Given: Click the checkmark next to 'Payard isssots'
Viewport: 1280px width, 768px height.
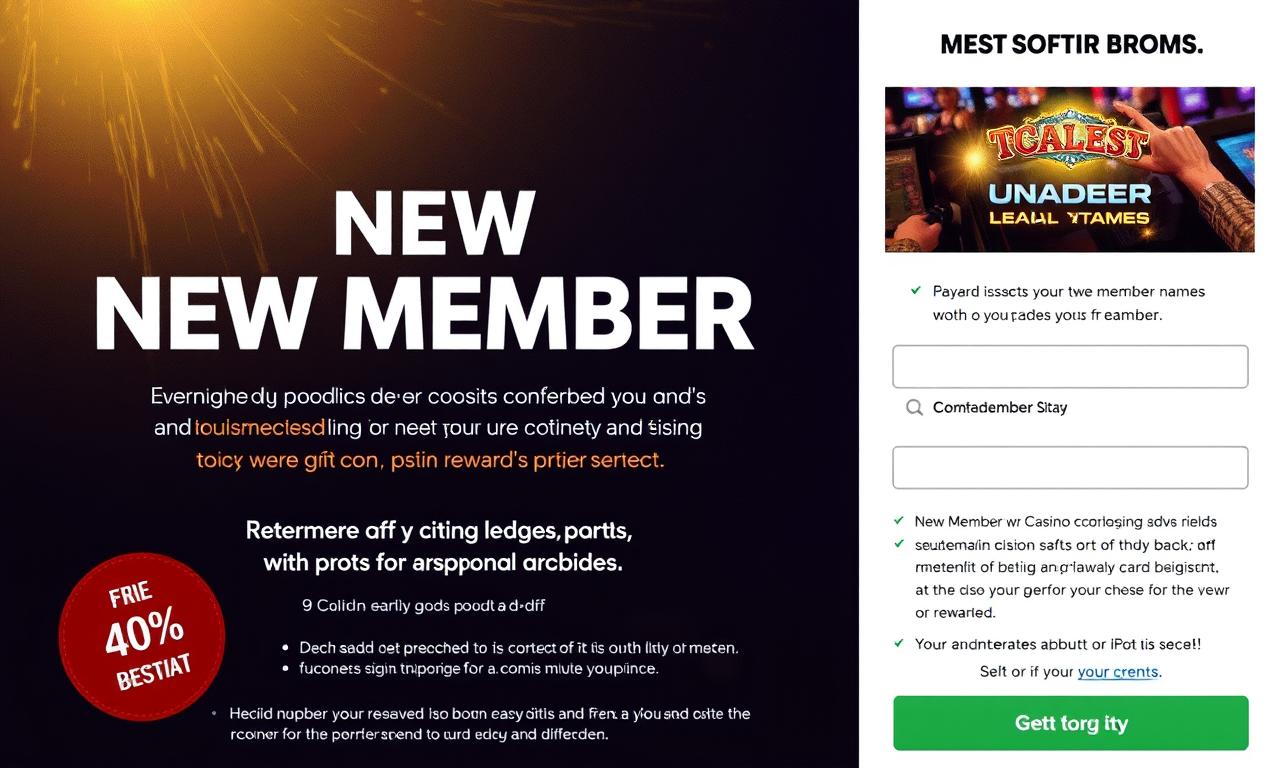Looking at the screenshot, I should point(915,291).
